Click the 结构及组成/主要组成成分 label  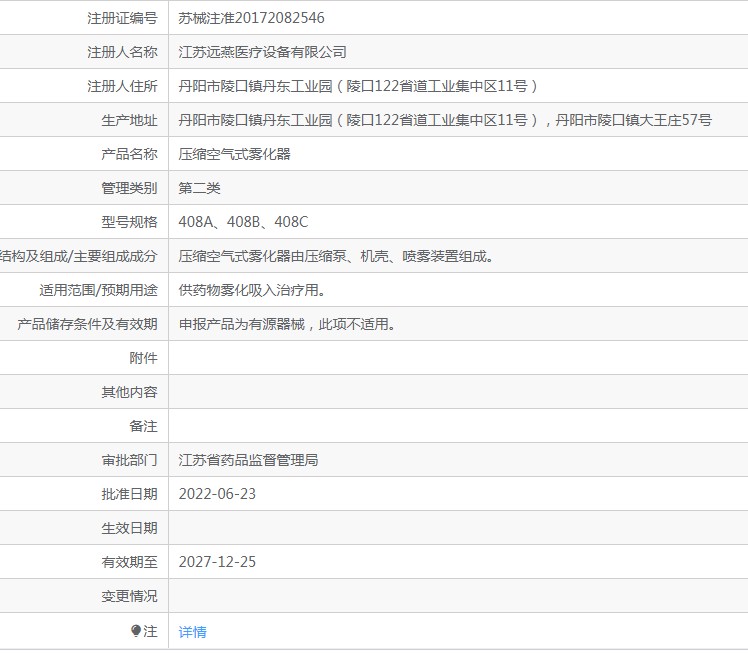(x=79, y=256)
